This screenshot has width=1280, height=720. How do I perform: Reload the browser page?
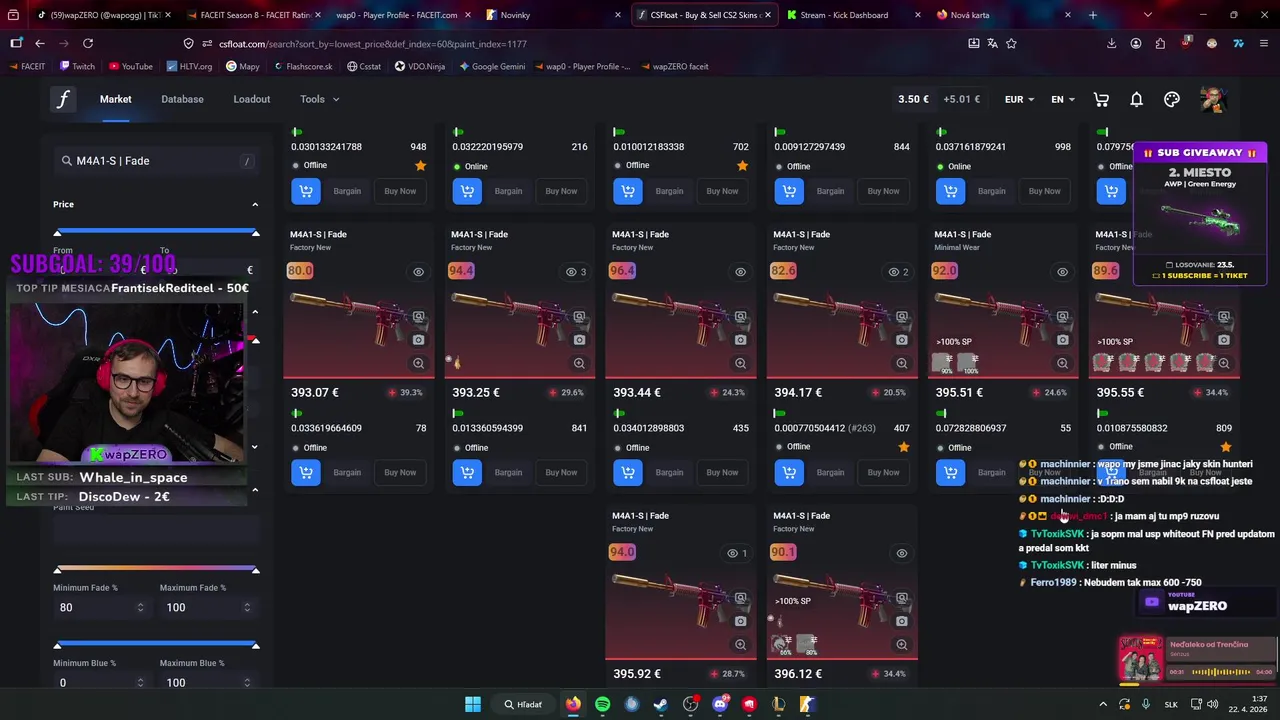[88, 43]
